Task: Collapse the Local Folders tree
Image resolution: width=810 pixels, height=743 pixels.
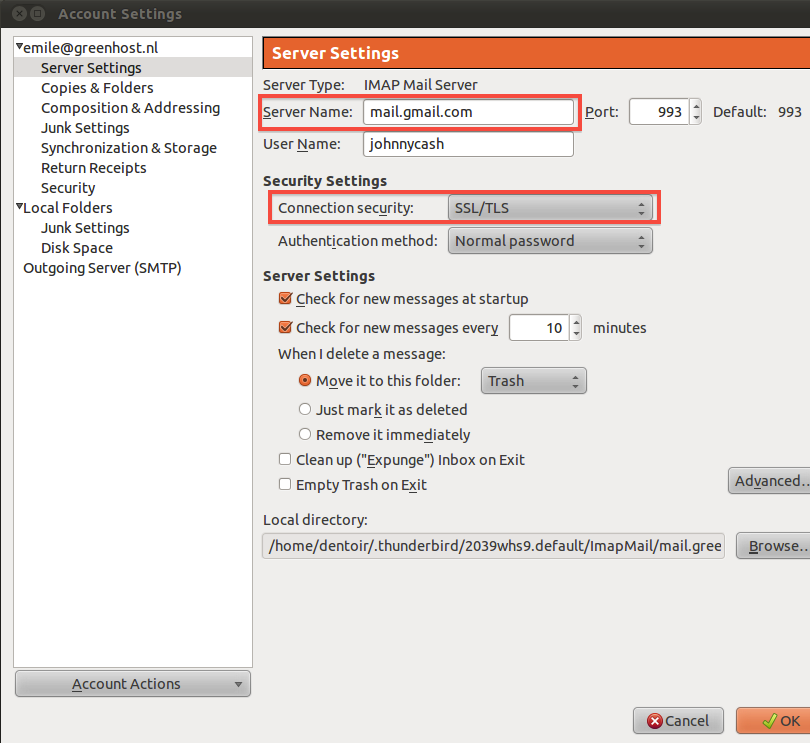Action: [19, 208]
